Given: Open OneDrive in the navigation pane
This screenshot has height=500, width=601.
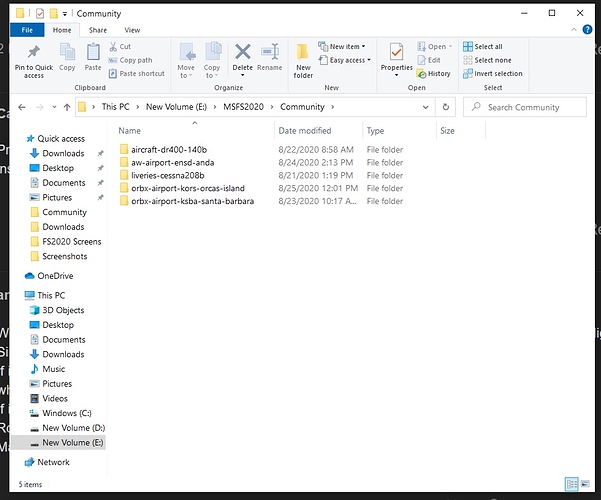Looking at the screenshot, I should 55,276.
